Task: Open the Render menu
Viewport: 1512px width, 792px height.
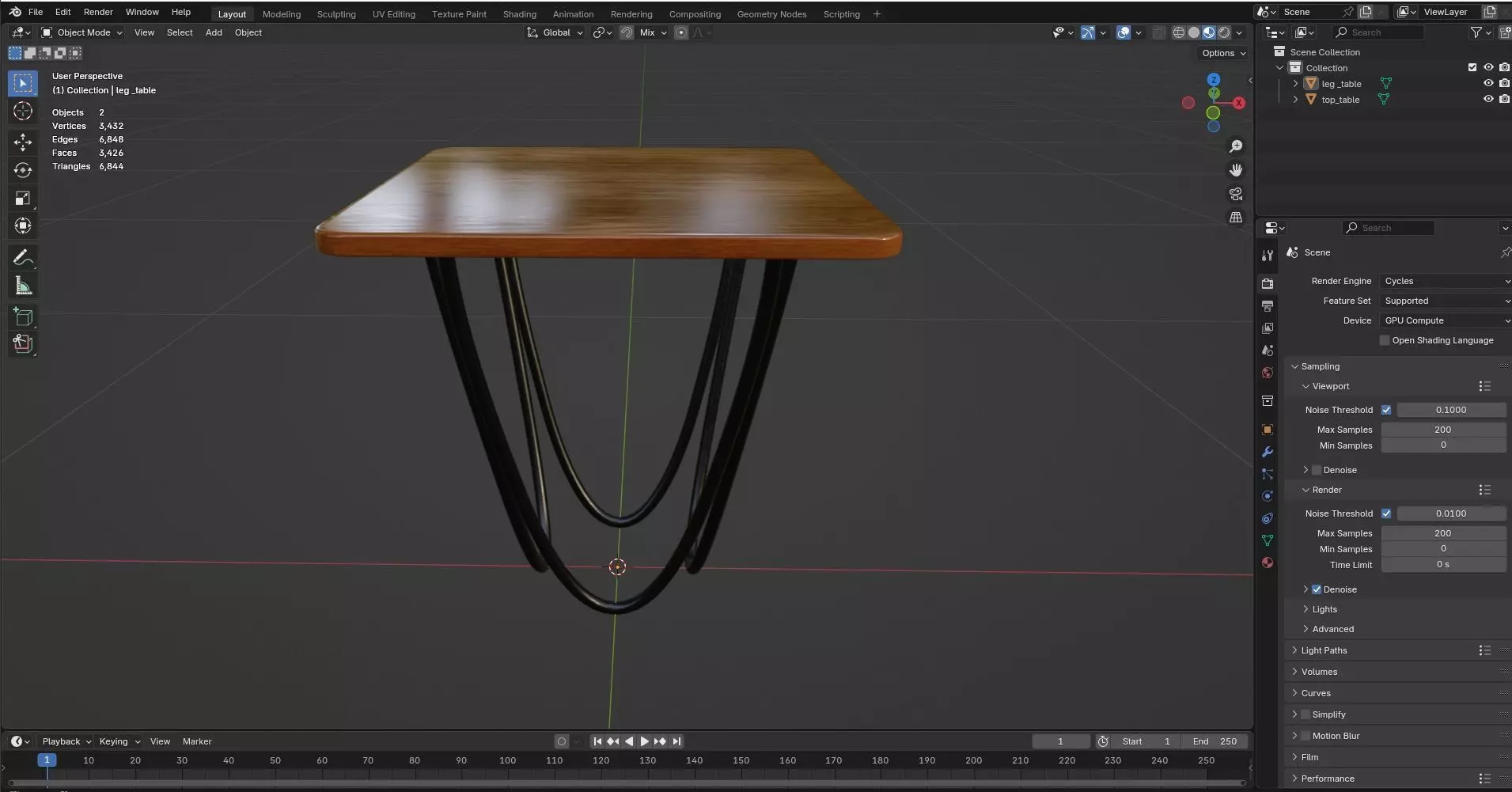Action: click(98, 12)
